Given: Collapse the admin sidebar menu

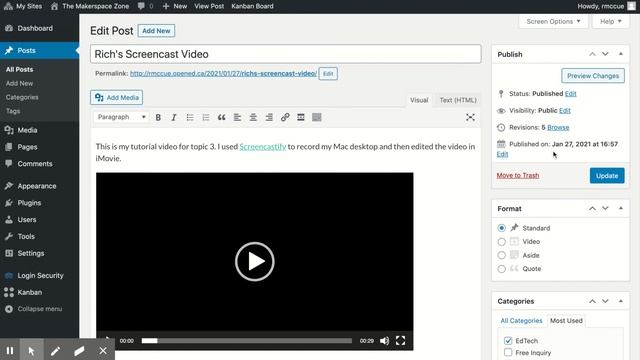Looking at the screenshot, I should [39, 309].
